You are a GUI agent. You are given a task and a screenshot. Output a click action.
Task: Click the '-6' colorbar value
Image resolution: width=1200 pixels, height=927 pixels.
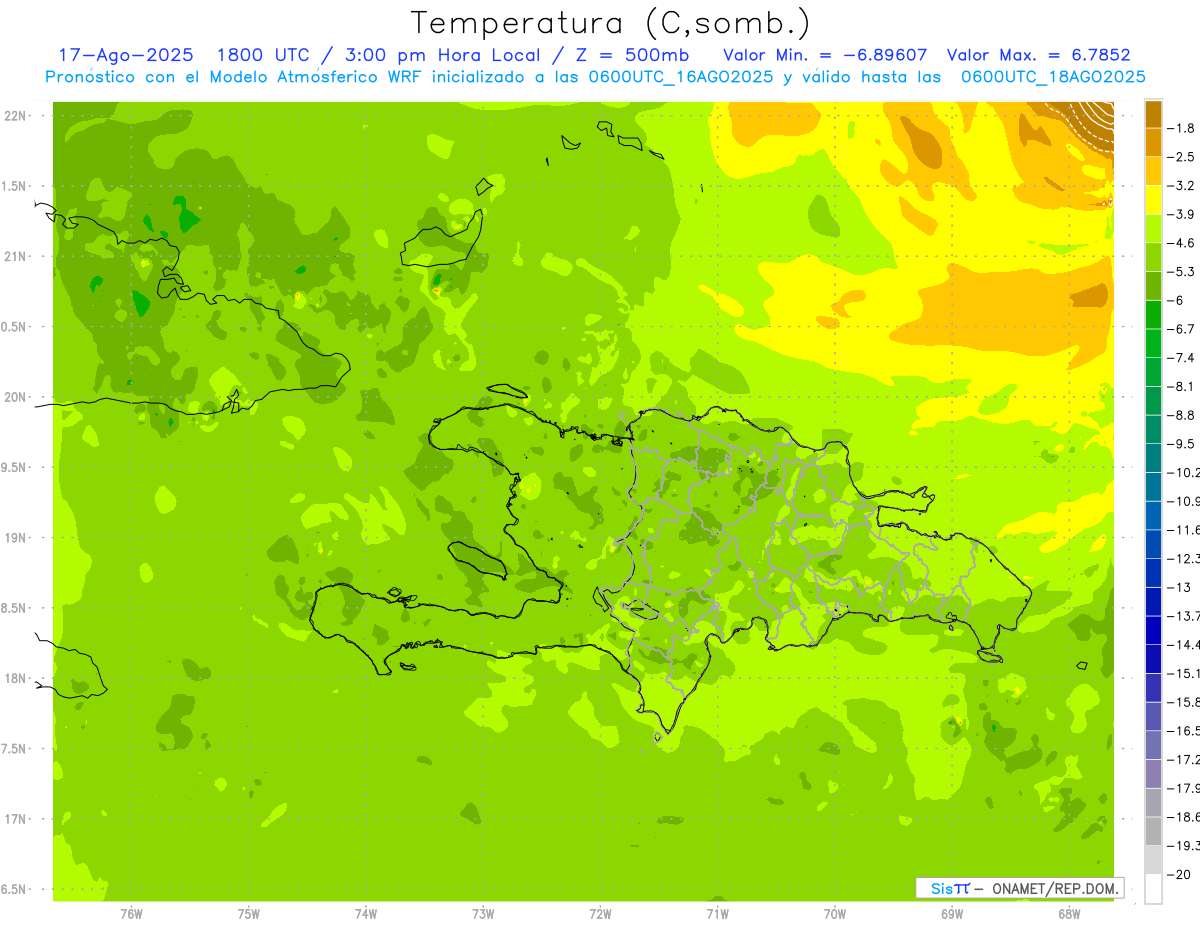(x=1178, y=300)
